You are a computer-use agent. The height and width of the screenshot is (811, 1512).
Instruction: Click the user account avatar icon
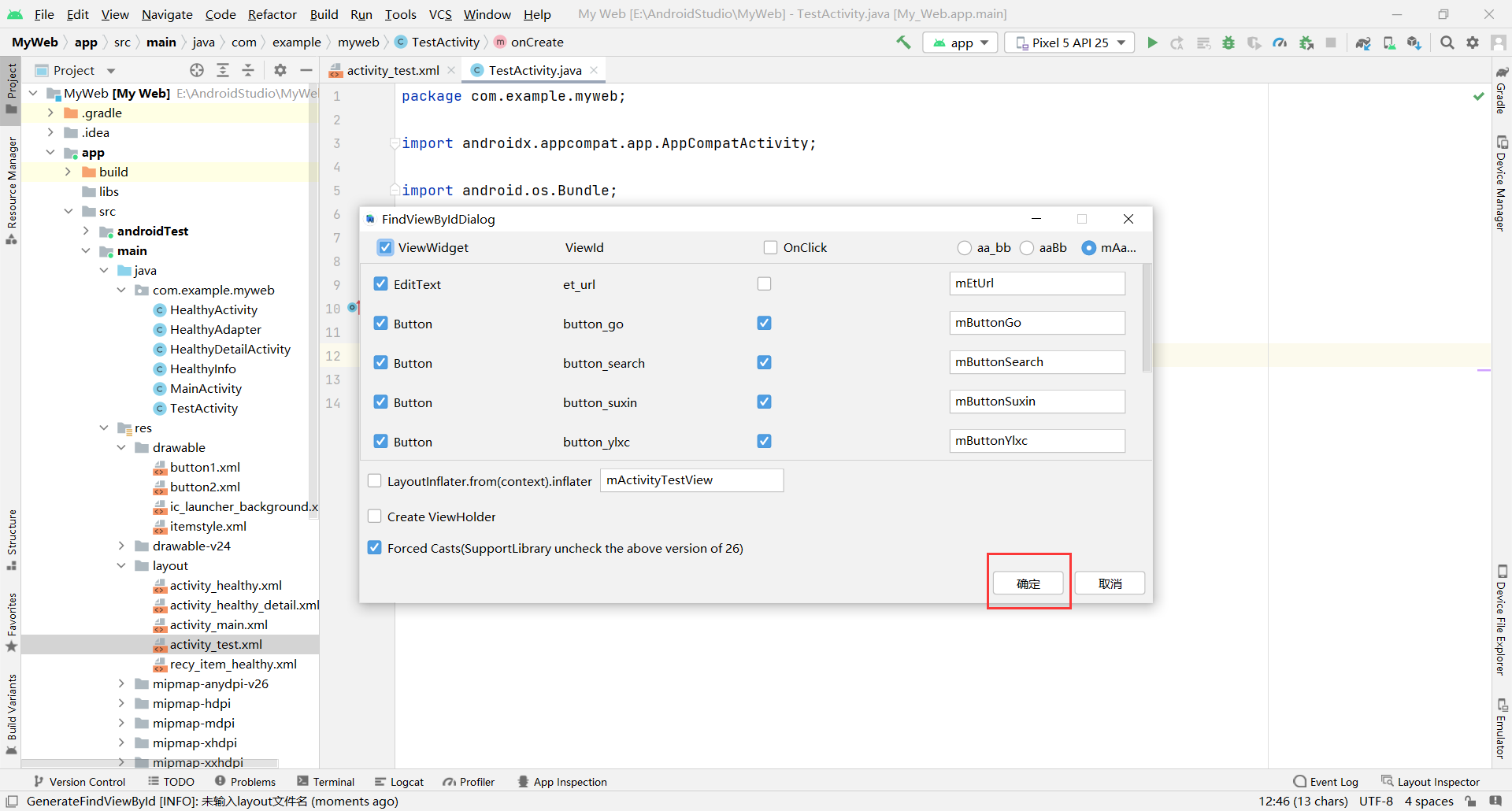[1499, 43]
